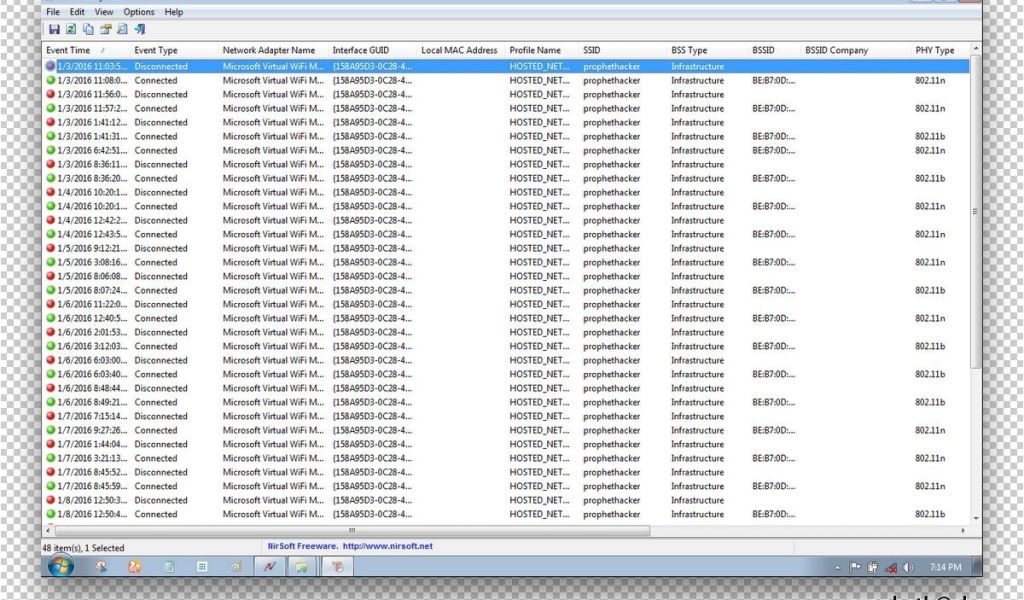Image resolution: width=1024 pixels, height=600 pixels.
Task: Sort by Event Time column header
Action: point(68,50)
